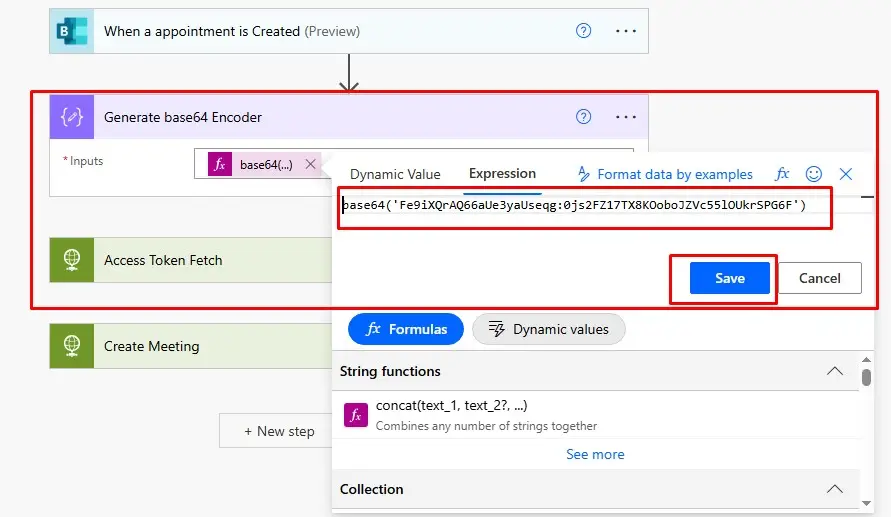Click the Bookings trigger icon
This screenshot has height=517, width=891.
[72, 31]
